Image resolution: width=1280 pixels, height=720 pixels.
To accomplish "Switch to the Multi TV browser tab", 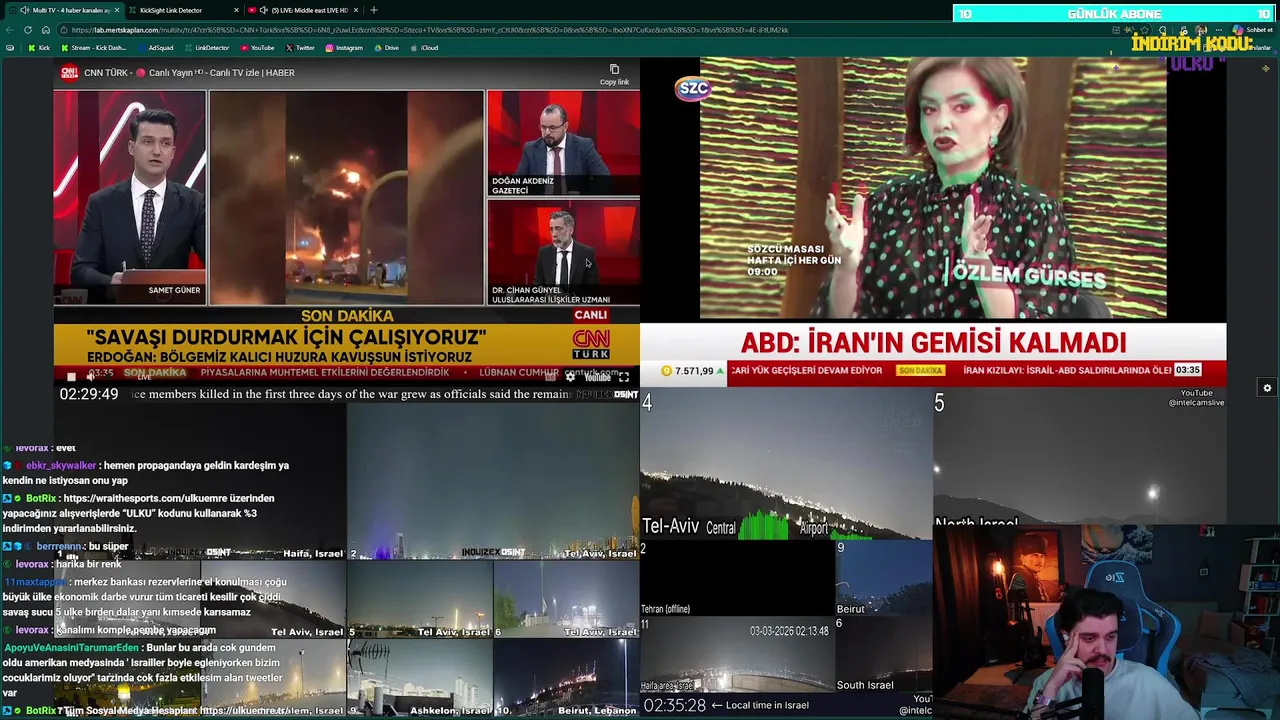I will click(x=64, y=10).
